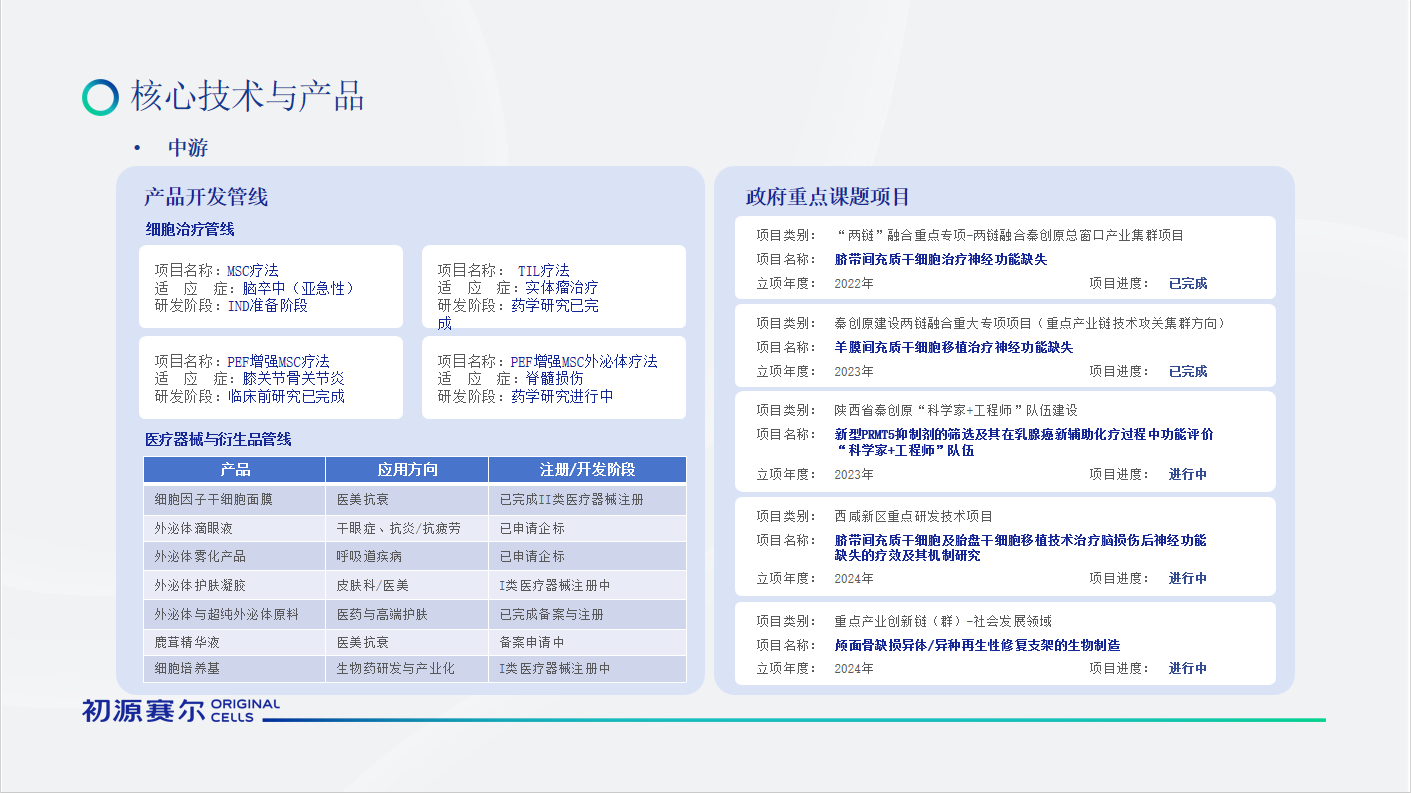This screenshot has height=793, width=1411.
Task: Open the 颅面骨缺损异体/异种再生性修复支架 project name
Action: click(977, 645)
